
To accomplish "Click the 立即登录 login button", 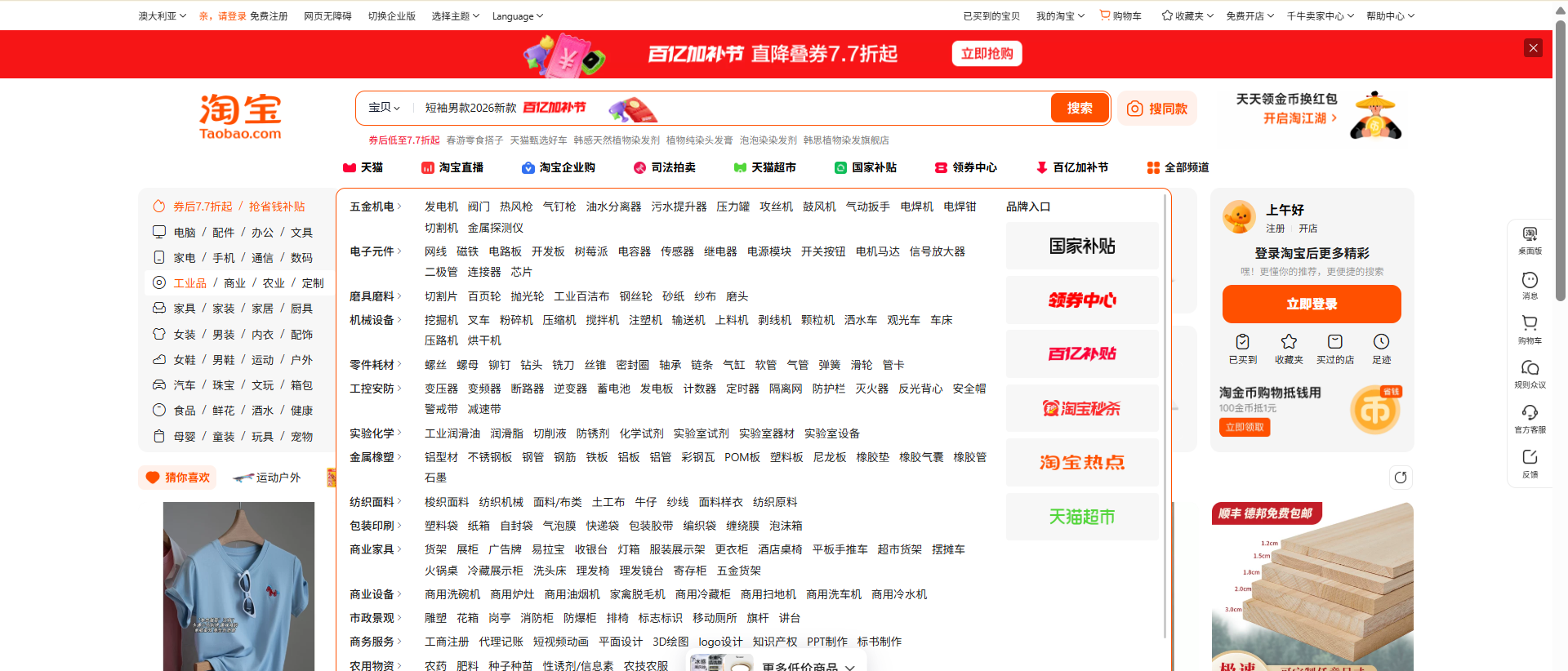I will (x=1311, y=304).
